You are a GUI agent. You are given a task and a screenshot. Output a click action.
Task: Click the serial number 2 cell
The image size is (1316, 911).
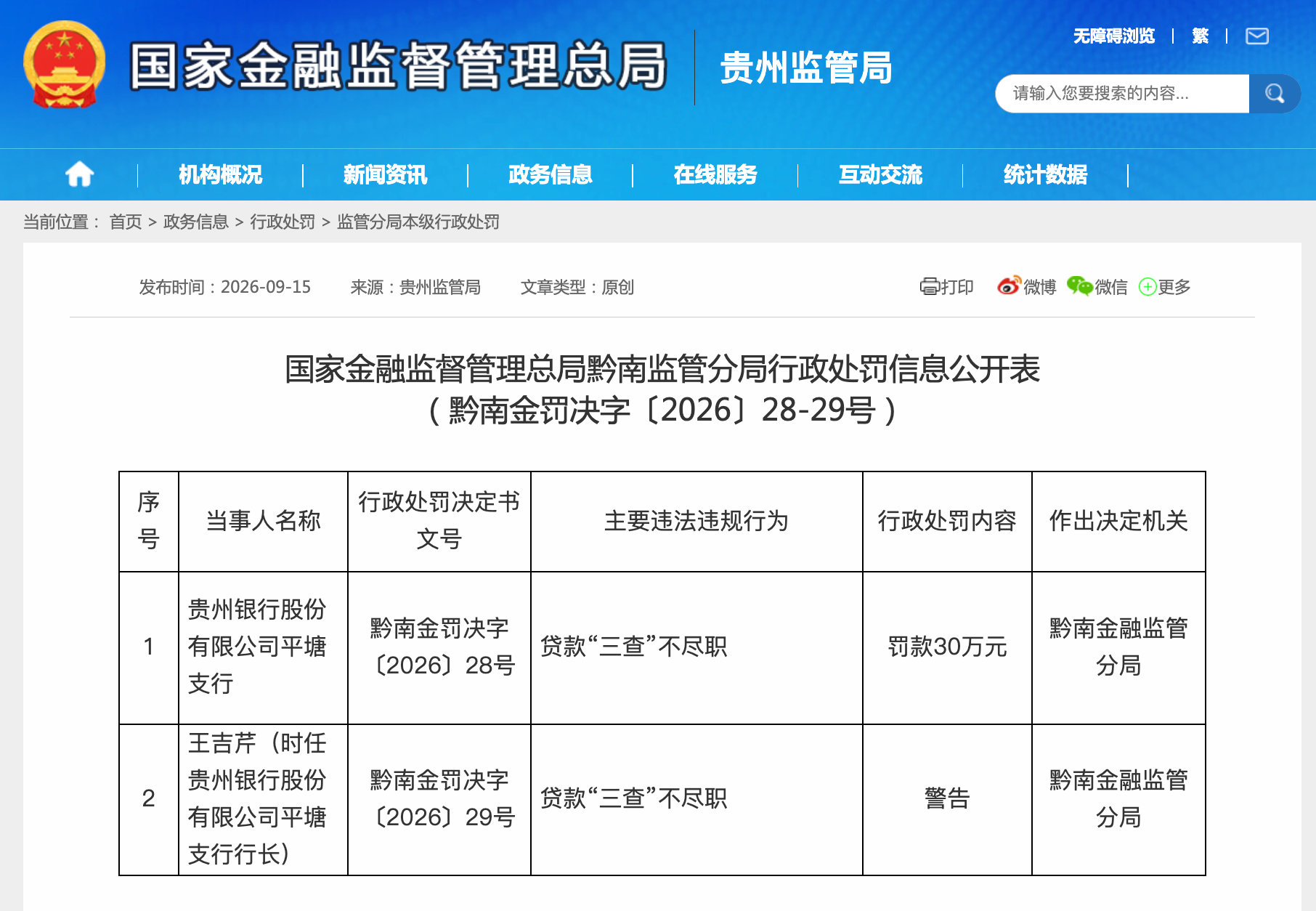(x=149, y=798)
